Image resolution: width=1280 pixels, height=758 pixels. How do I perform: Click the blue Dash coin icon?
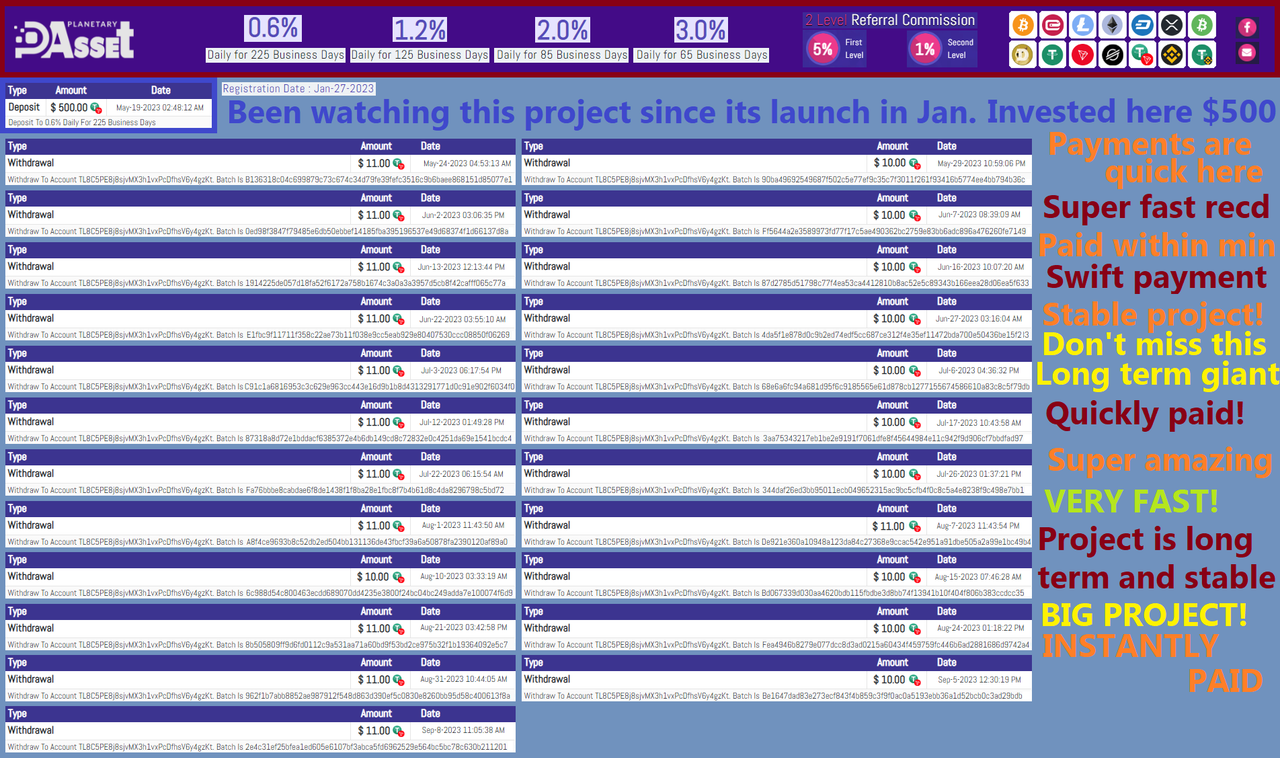coord(1142,25)
